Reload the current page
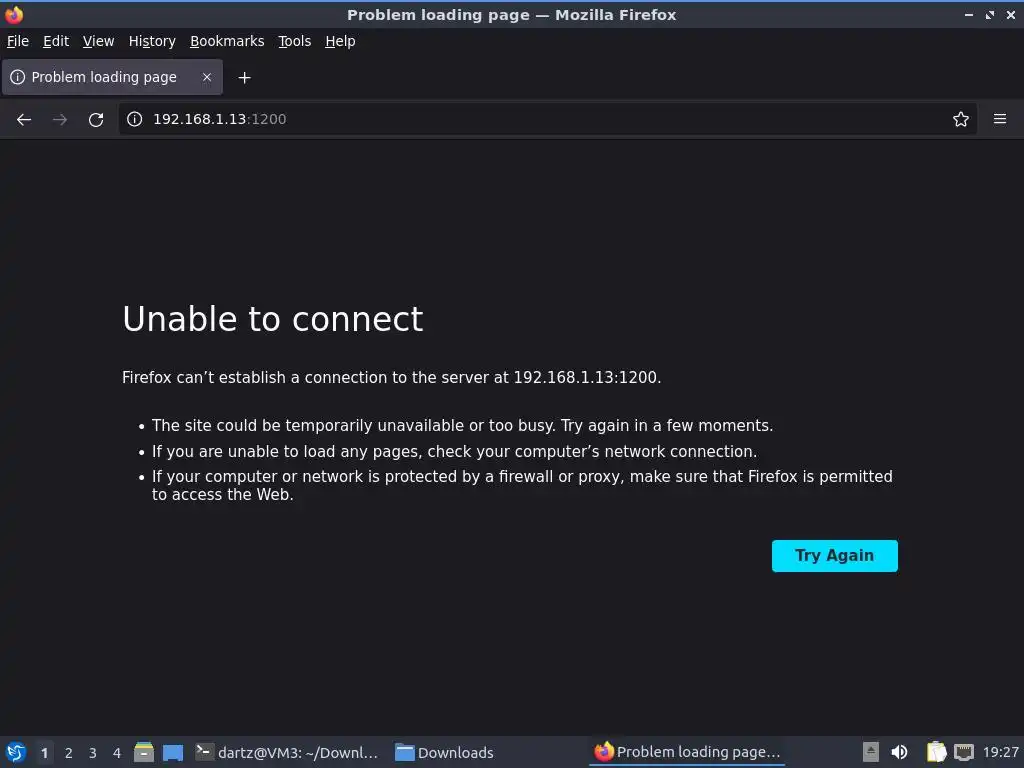The height and width of the screenshot is (768, 1024). (x=96, y=120)
